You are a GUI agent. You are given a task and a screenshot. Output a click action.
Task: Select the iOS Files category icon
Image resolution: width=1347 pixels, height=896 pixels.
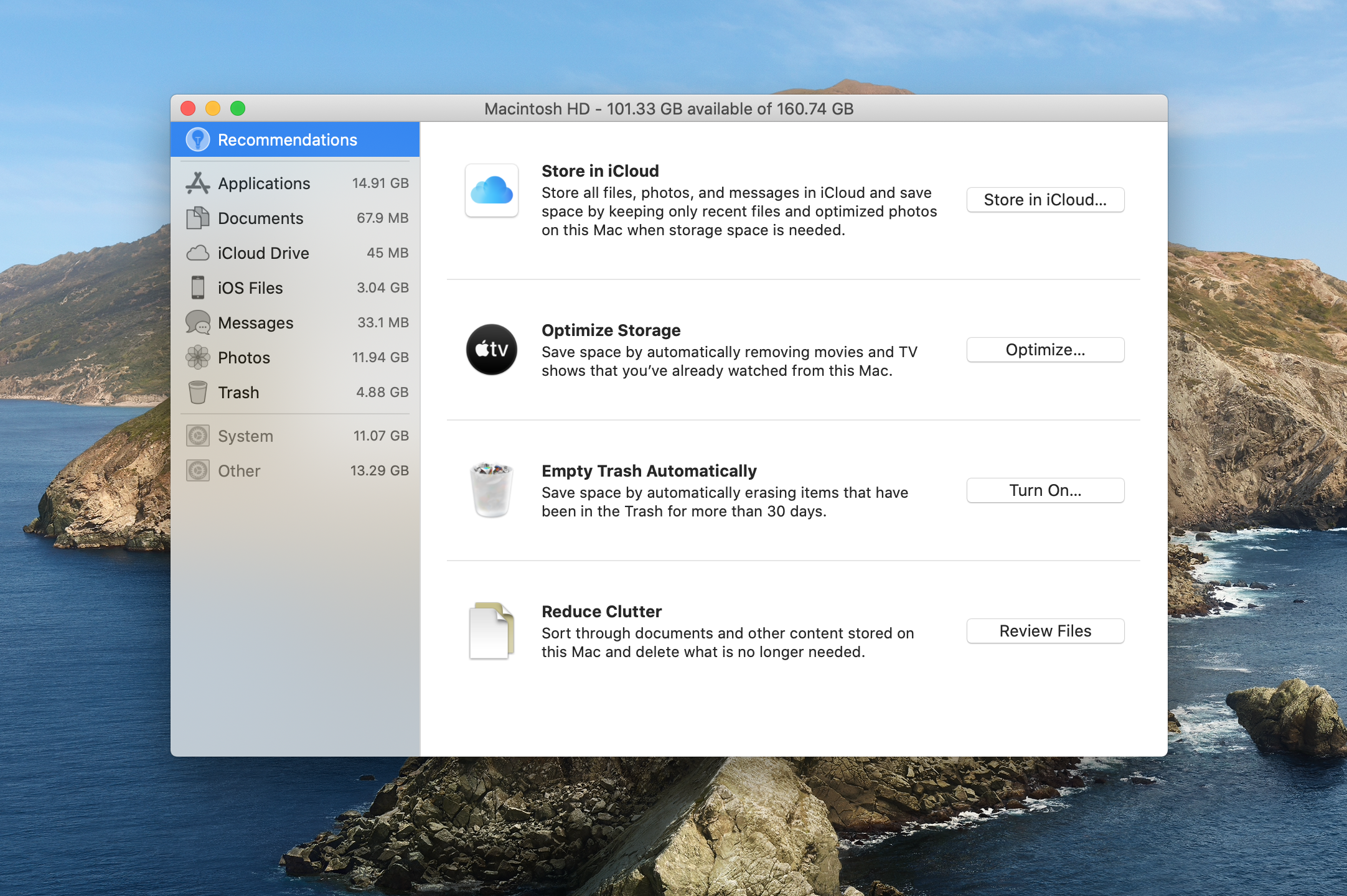click(x=198, y=287)
